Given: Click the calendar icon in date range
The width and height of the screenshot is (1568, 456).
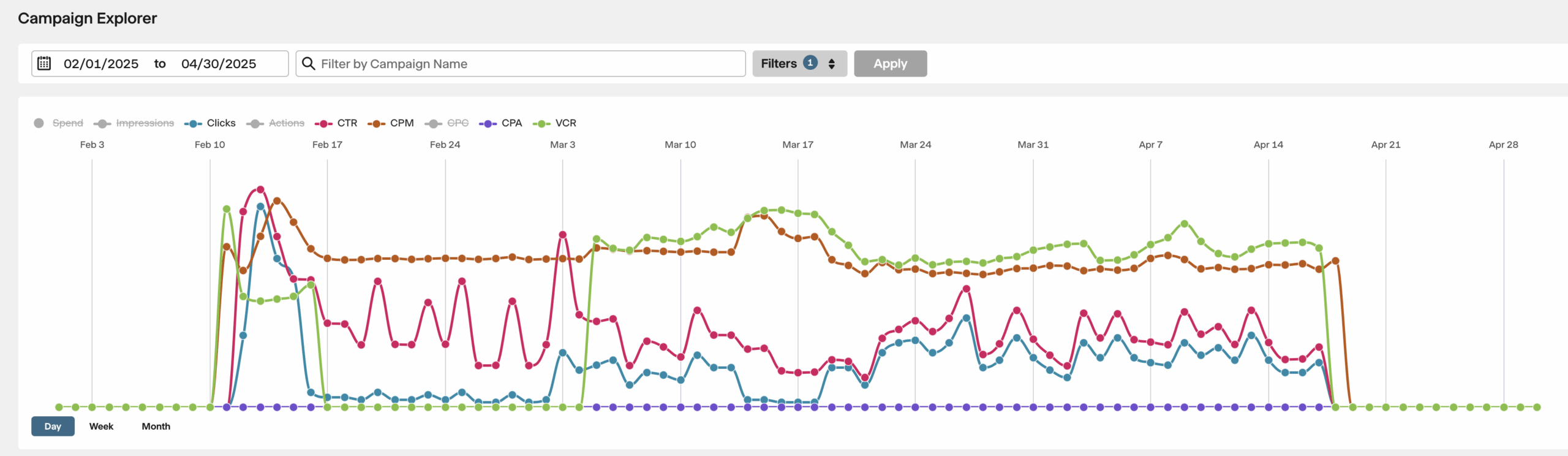Looking at the screenshot, I should point(44,63).
